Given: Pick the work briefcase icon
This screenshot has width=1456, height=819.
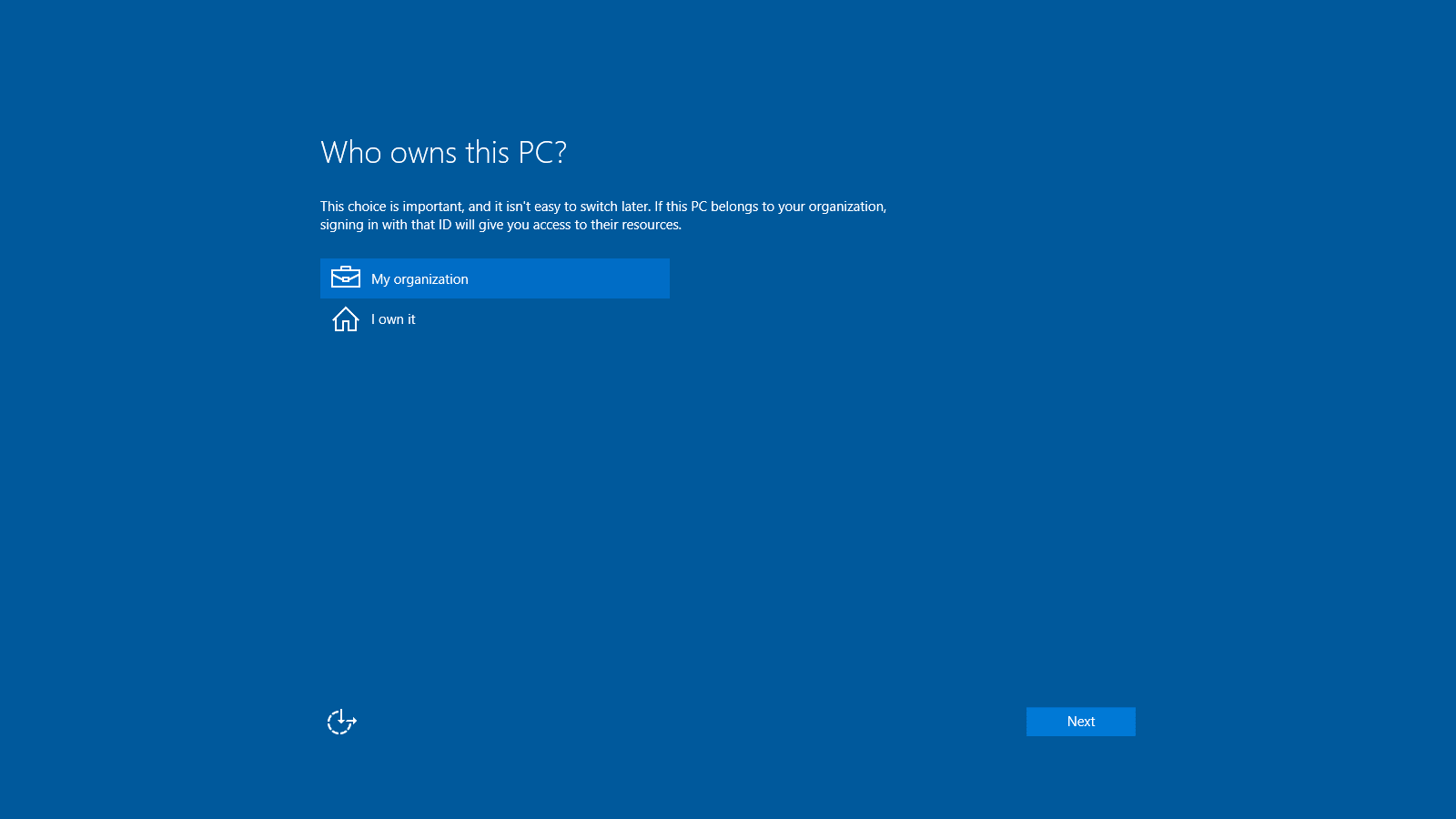Looking at the screenshot, I should [x=346, y=278].
